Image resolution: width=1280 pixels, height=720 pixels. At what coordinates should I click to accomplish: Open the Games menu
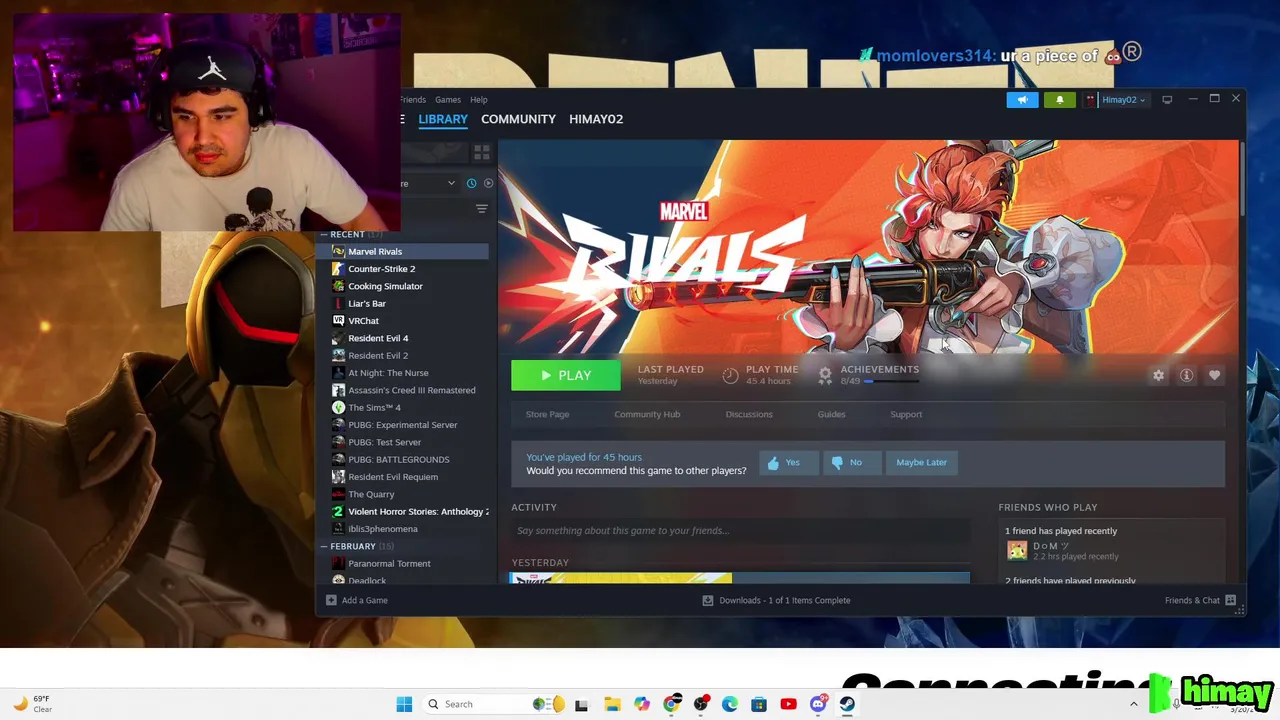(x=447, y=100)
